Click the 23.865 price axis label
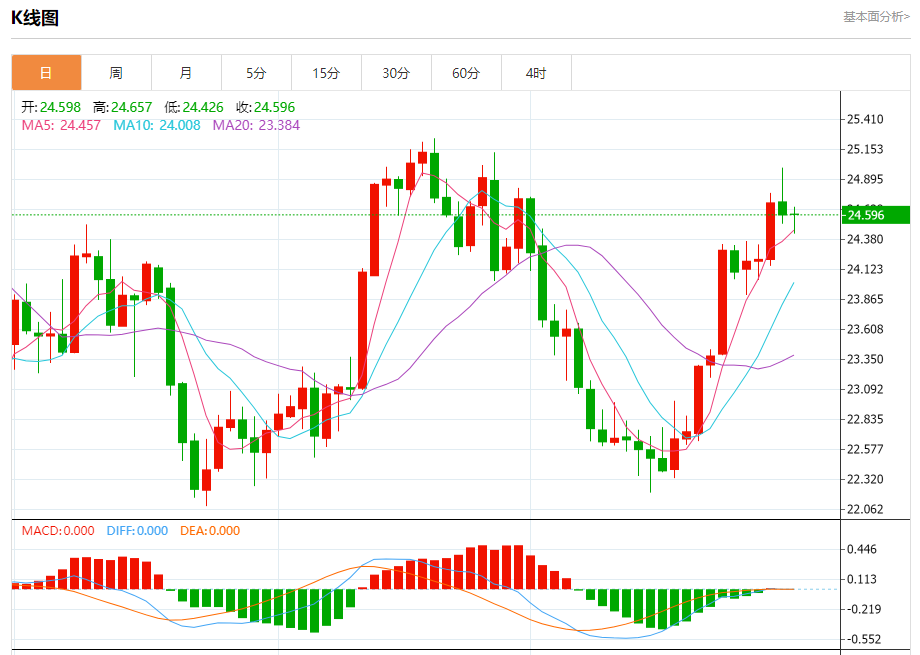Image resolution: width=920 pixels, height=655 pixels. [x=865, y=299]
